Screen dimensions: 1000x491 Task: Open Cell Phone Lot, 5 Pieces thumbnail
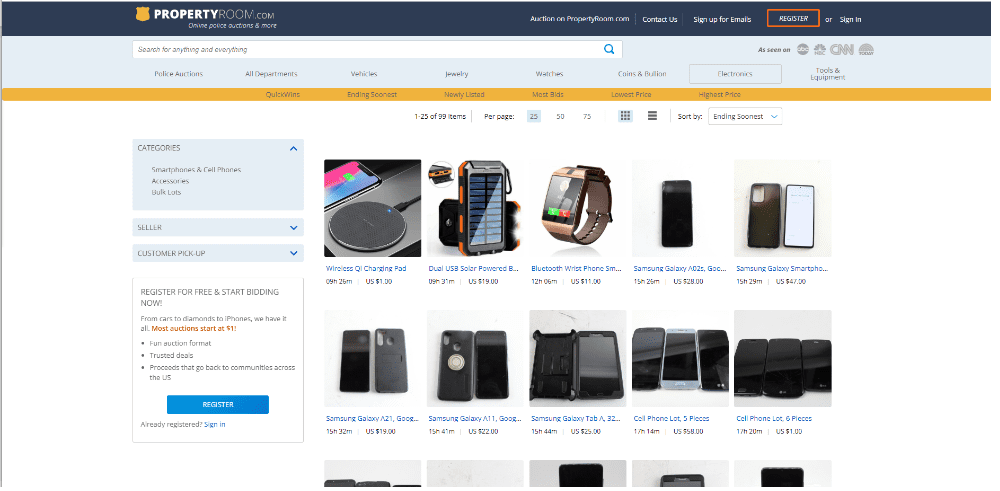click(680, 358)
